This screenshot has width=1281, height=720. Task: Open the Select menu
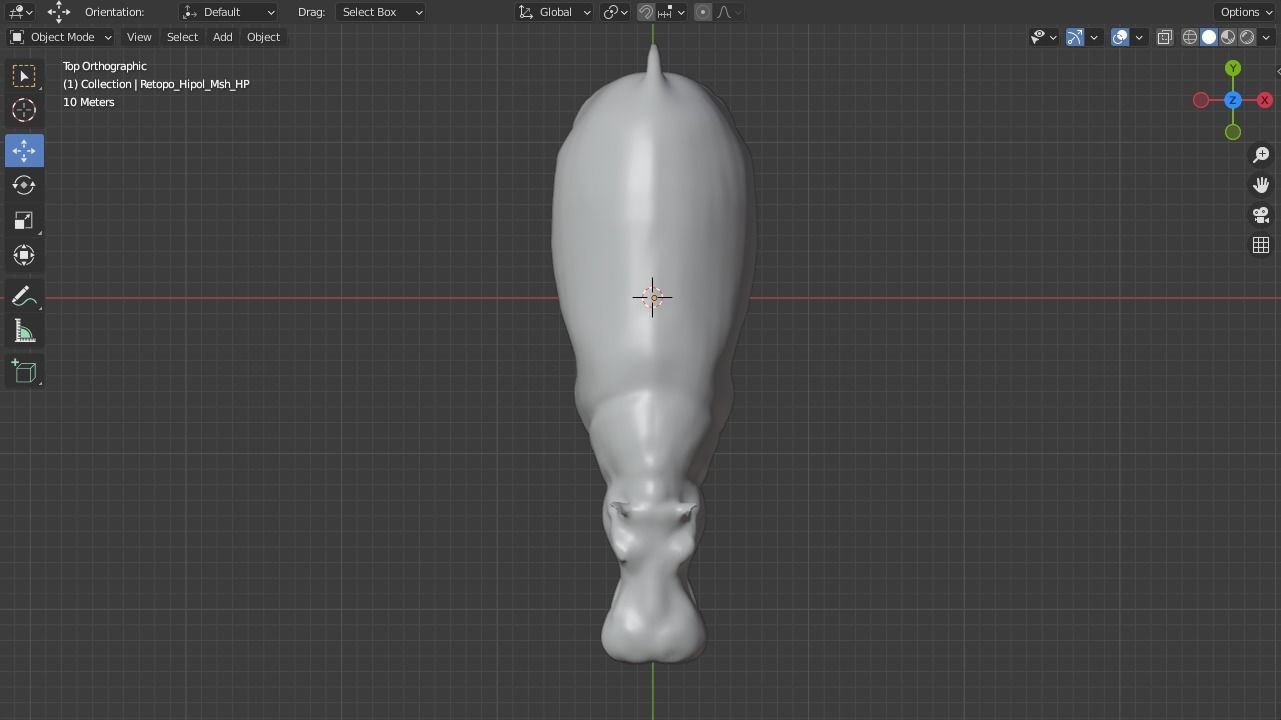click(182, 37)
